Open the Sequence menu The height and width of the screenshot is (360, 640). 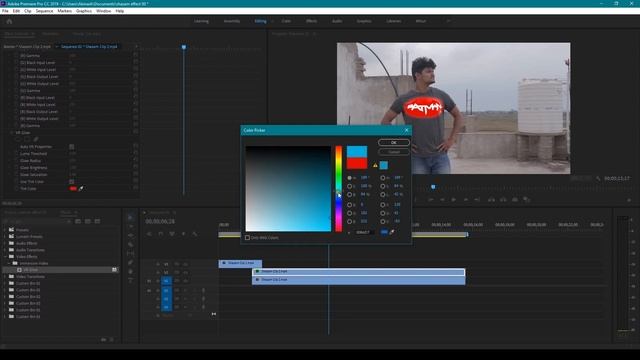coord(44,11)
